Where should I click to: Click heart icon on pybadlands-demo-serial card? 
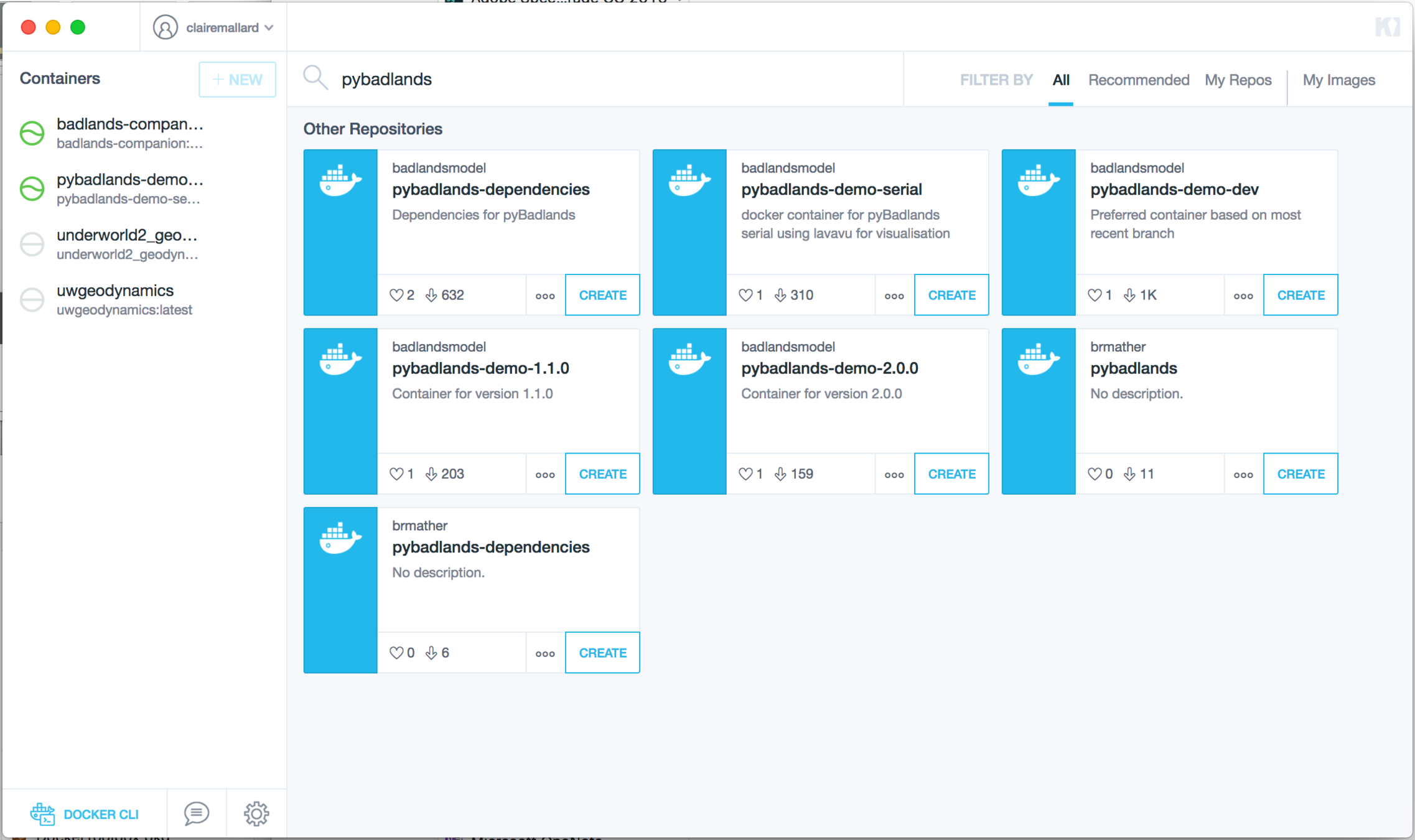pos(745,295)
